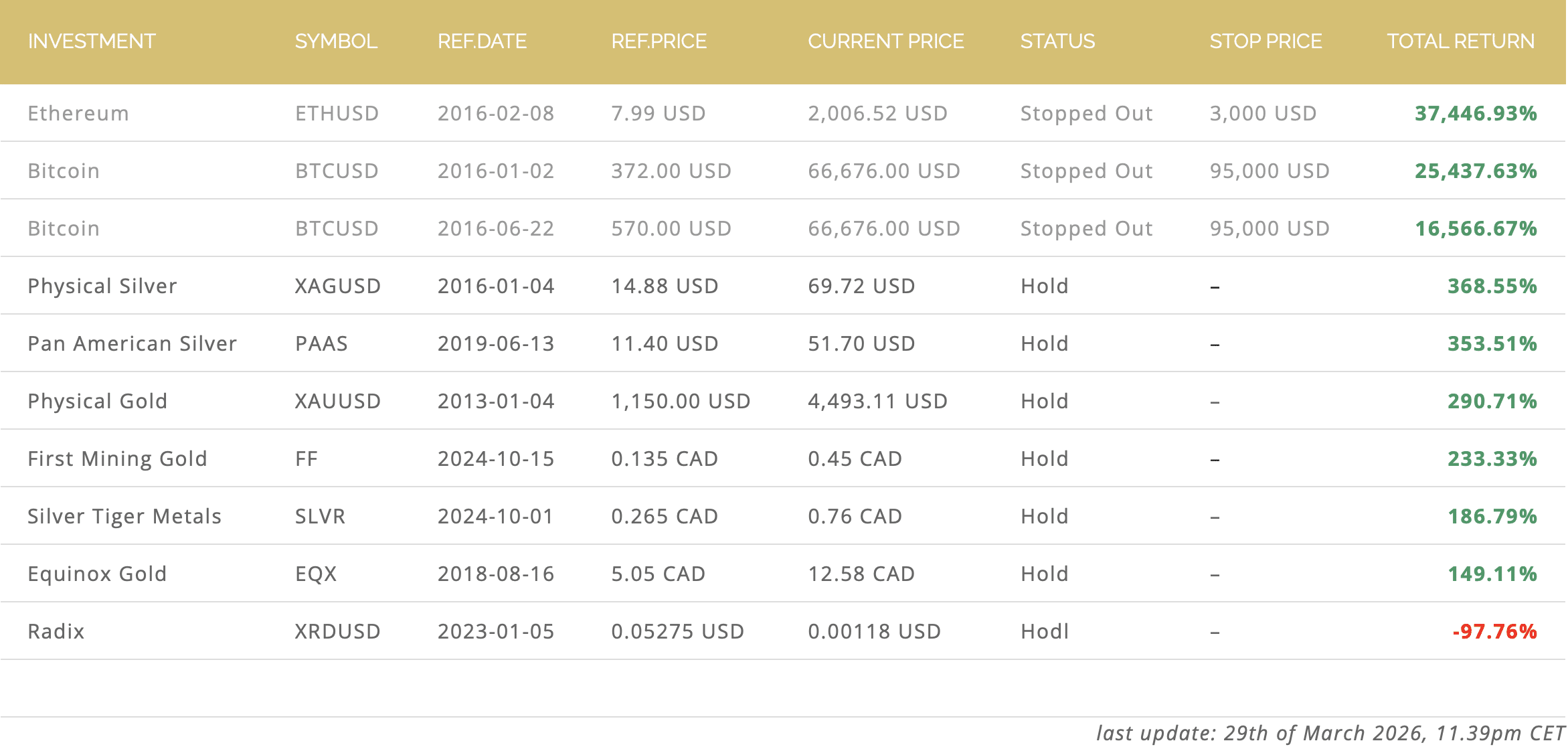The image size is (1568, 747).
Task: Click the last update timestamp text
Action: click(x=1330, y=734)
